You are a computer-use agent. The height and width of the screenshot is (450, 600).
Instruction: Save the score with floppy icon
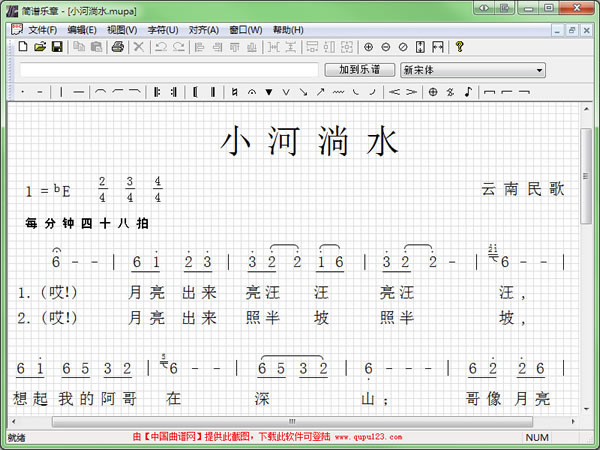[x=57, y=47]
